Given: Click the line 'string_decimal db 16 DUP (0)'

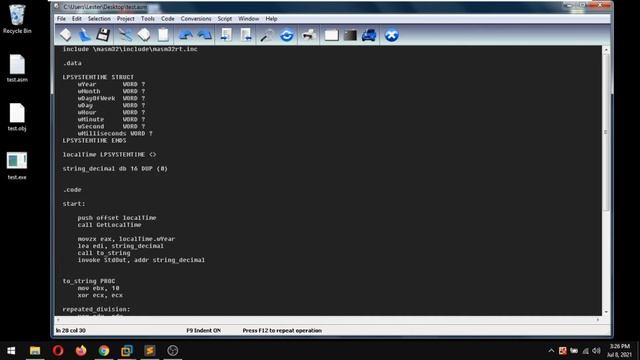Looking at the screenshot, I should [x=115, y=169].
